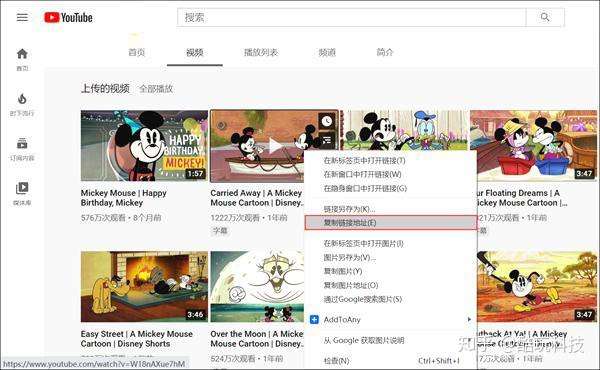Choose 在新标签页中打开图片(I)
600x370 pixels.
pos(390,243)
